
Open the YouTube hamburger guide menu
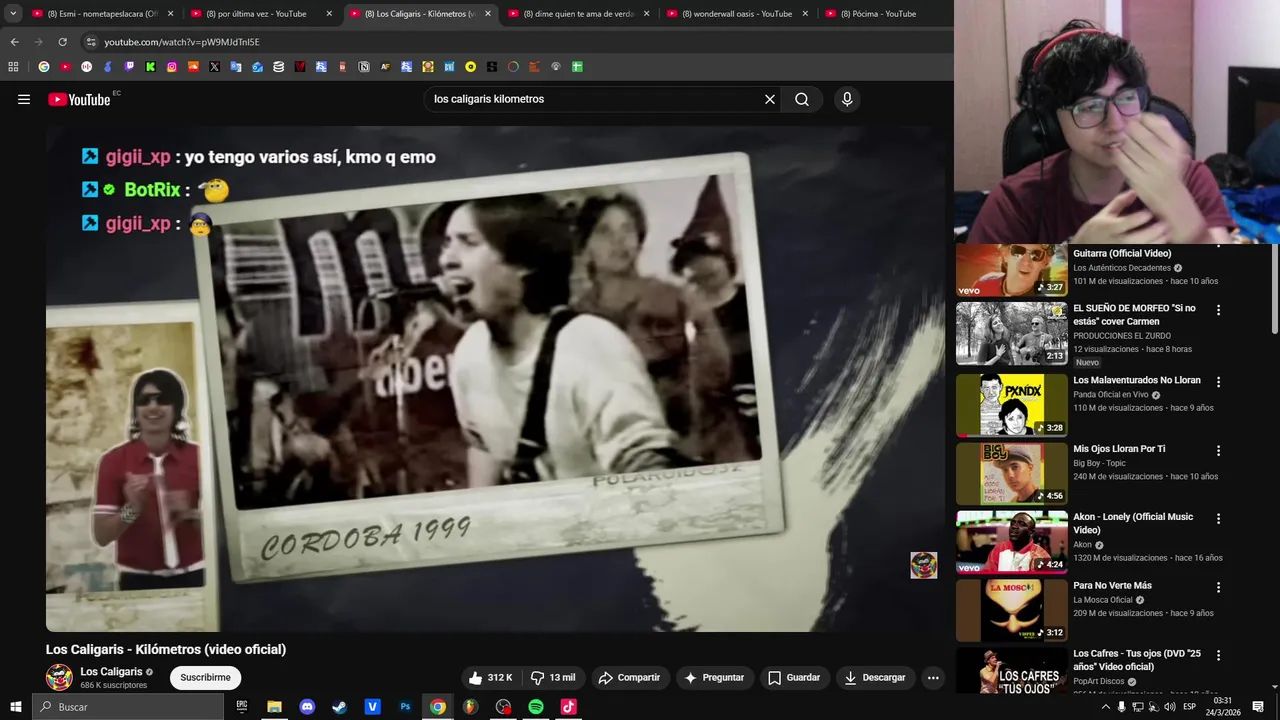pos(24,99)
